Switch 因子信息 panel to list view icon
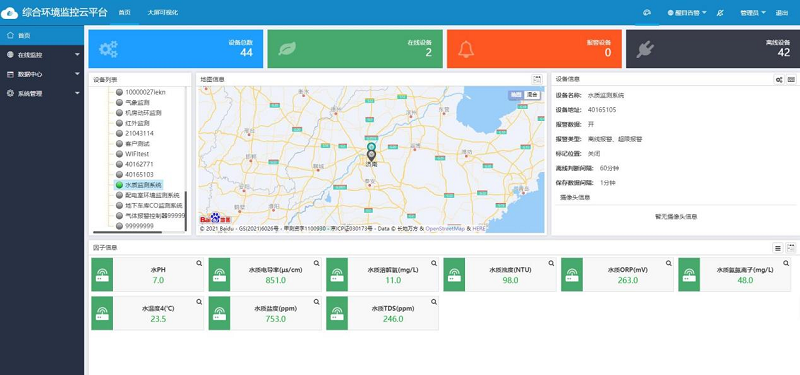 click(778, 248)
